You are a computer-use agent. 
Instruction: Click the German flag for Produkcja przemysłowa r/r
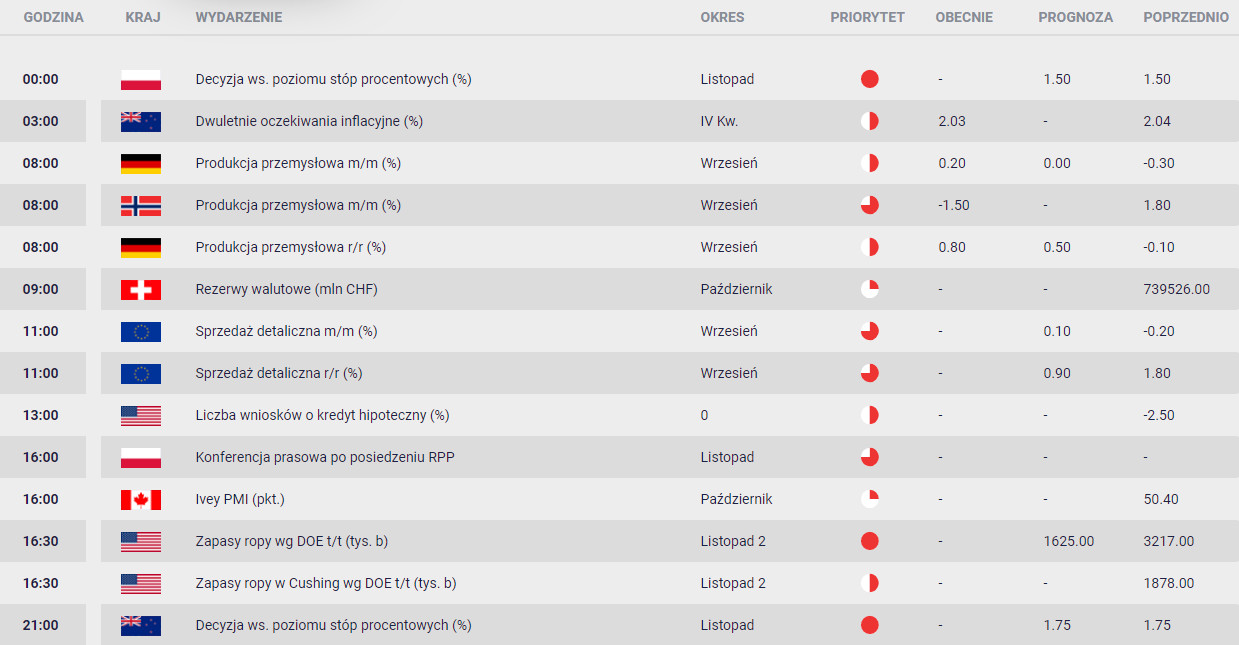tap(140, 247)
